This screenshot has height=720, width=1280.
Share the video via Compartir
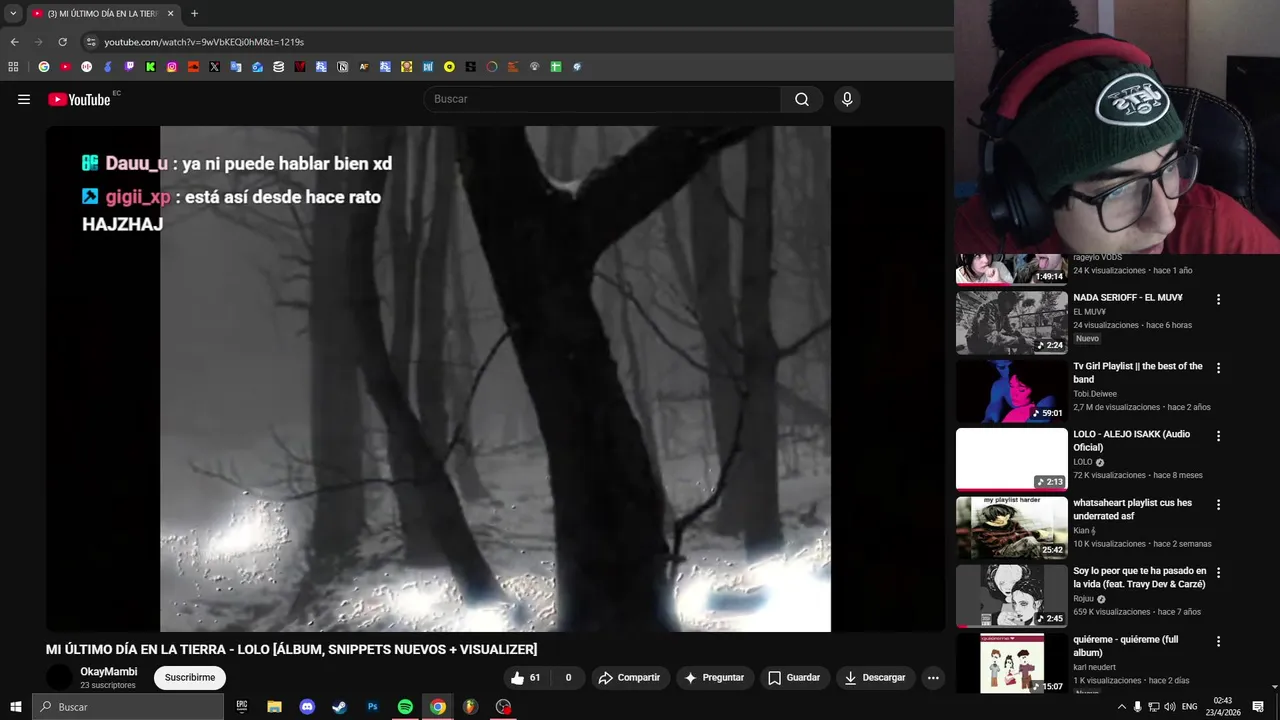[x=629, y=678]
